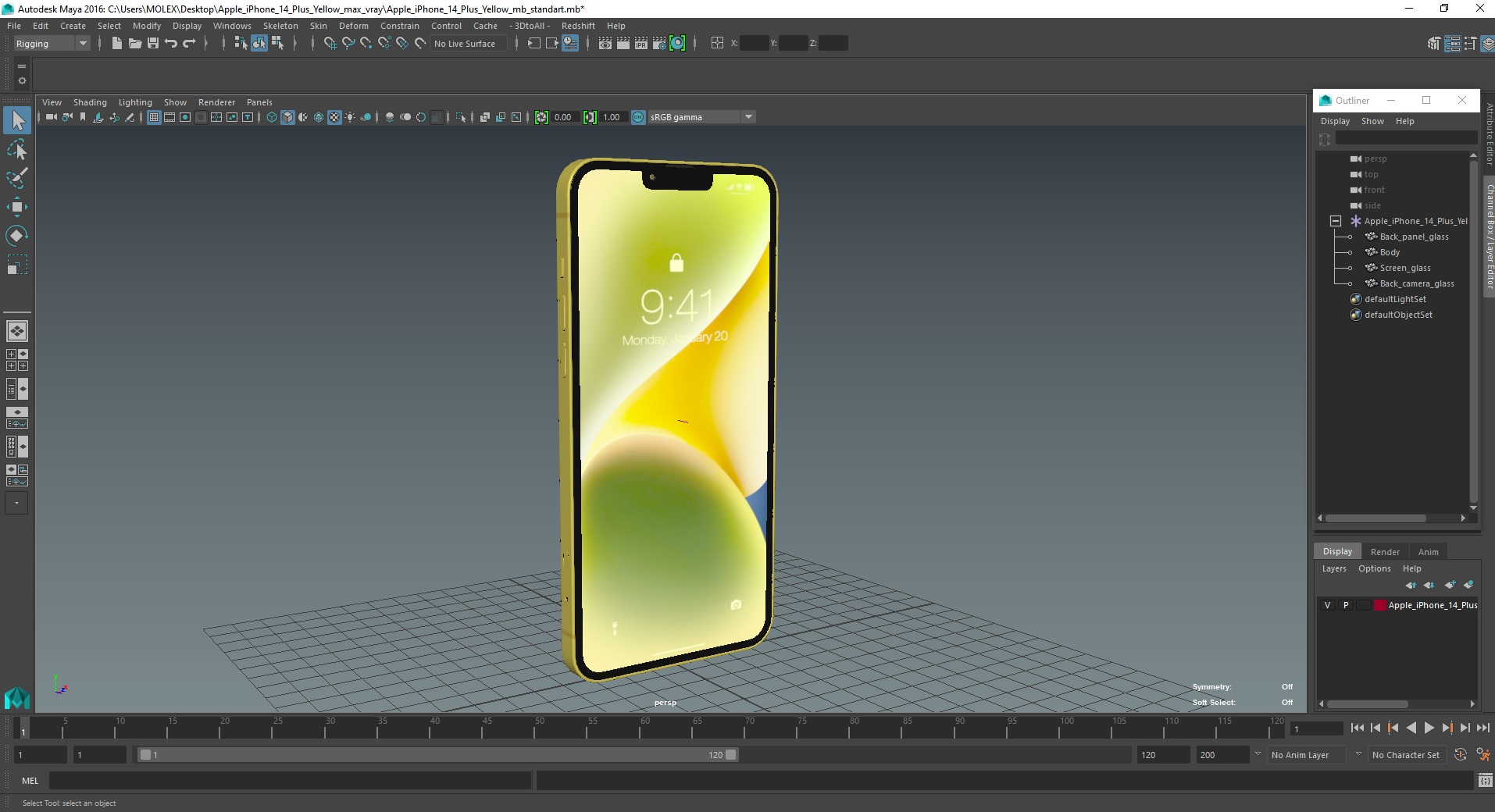Toggle wireframe on shaded

click(x=319, y=117)
